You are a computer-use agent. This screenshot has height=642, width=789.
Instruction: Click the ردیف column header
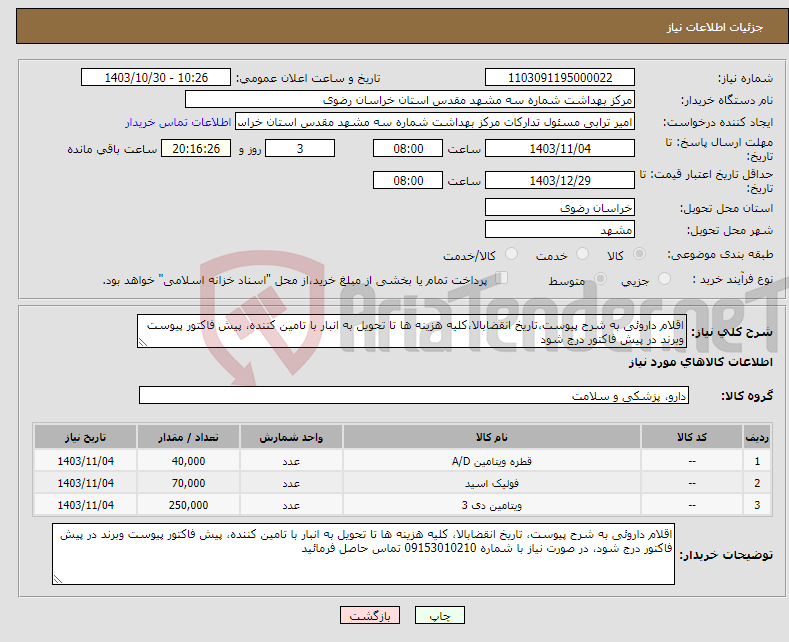click(x=757, y=437)
